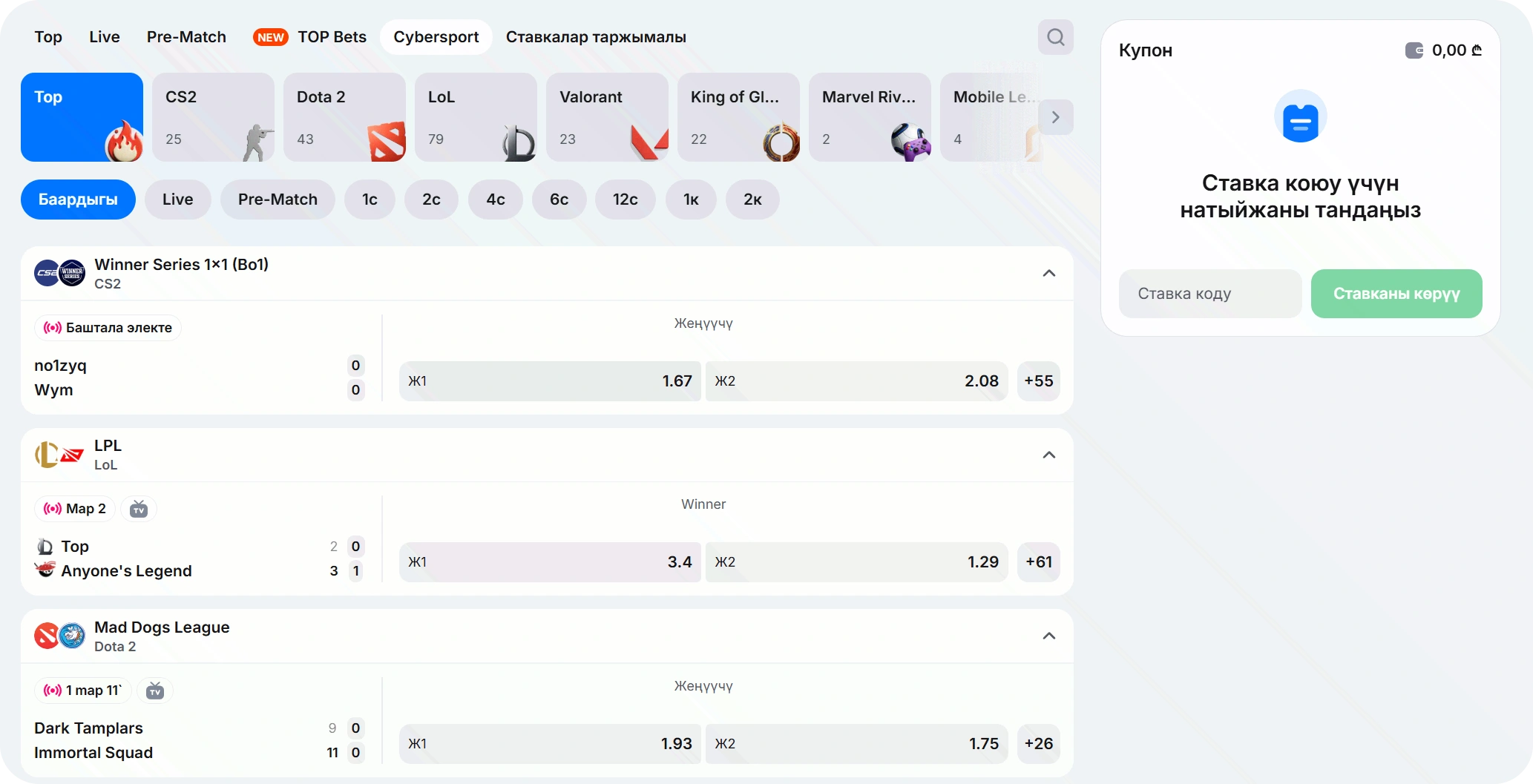Filter matches by 2с time chip

coord(431,200)
